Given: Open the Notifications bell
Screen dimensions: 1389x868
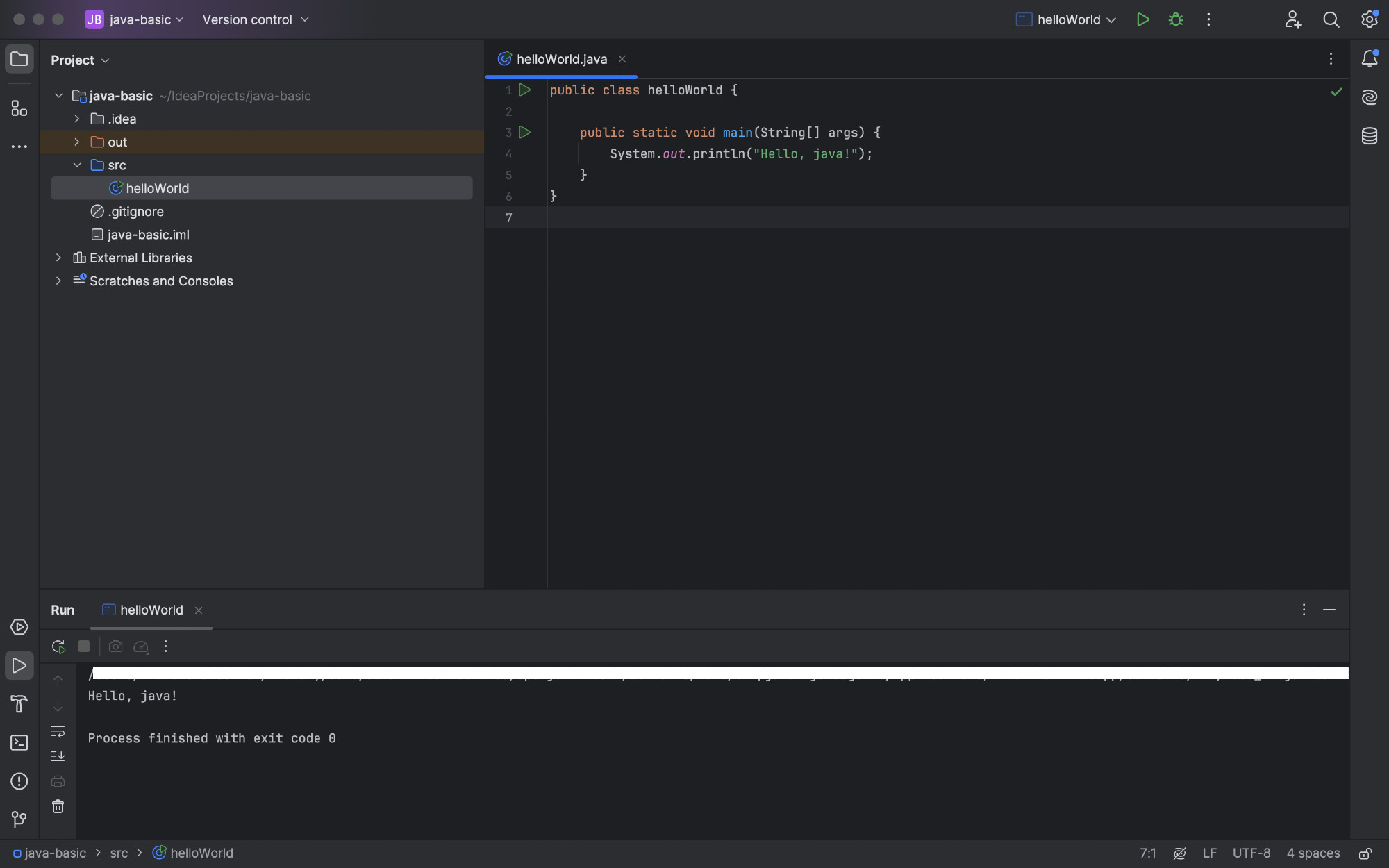Looking at the screenshot, I should click(1370, 59).
